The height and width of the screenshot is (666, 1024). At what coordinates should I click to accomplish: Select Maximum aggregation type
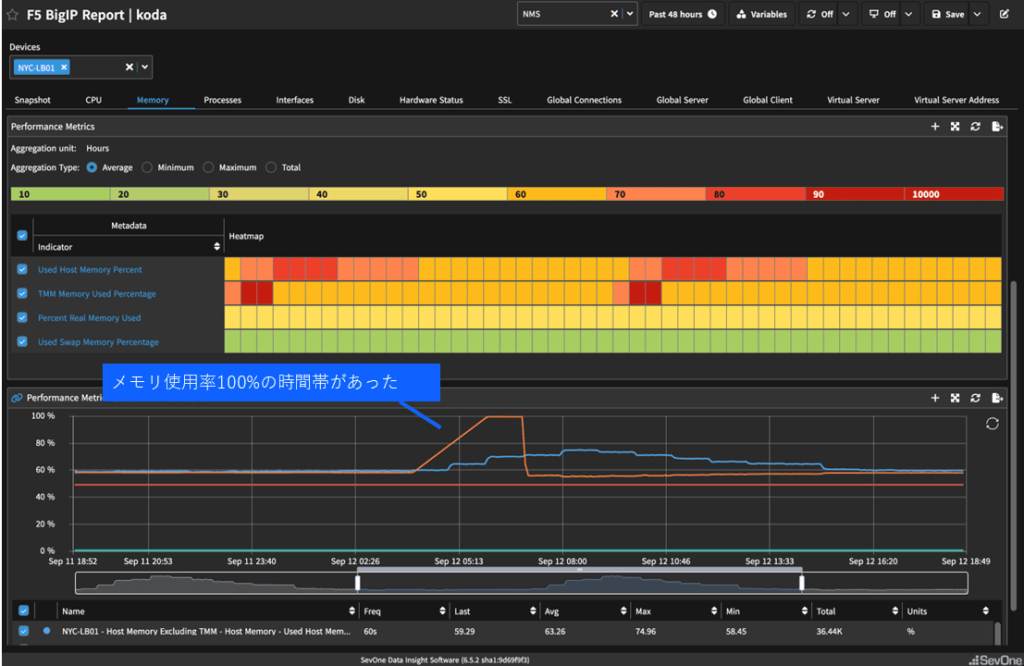click(x=209, y=168)
